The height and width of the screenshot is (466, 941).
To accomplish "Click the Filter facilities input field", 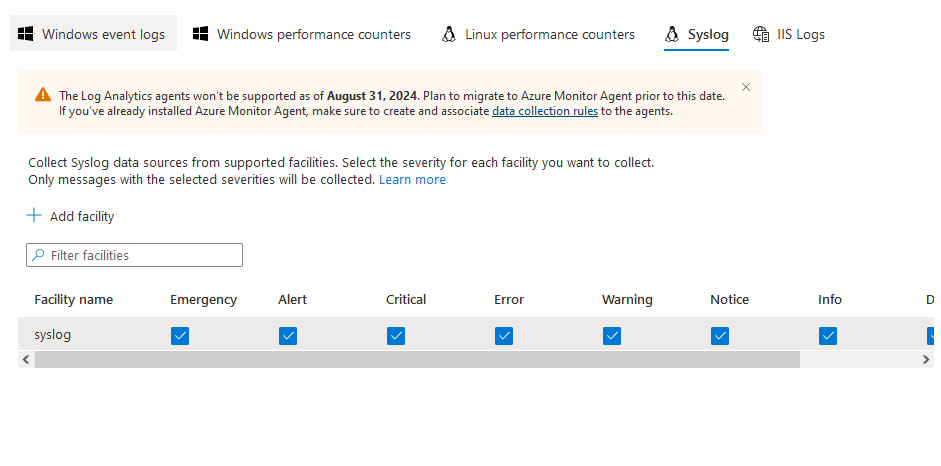I will (140, 256).
